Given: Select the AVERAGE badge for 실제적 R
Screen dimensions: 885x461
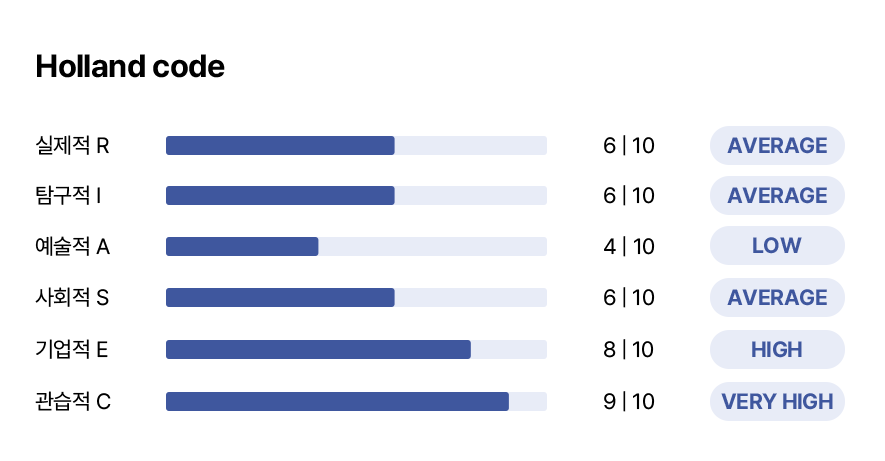Looking at the screenshot, I should point(777,146).
